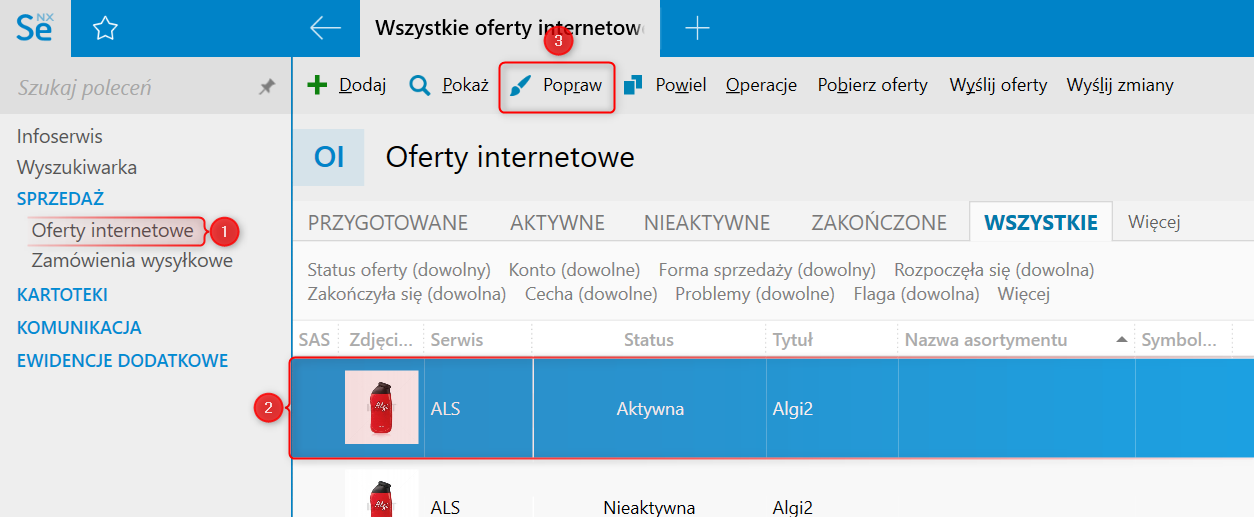
Task: Open the Konto (dowolne) filter
Action: coord(574,270)
